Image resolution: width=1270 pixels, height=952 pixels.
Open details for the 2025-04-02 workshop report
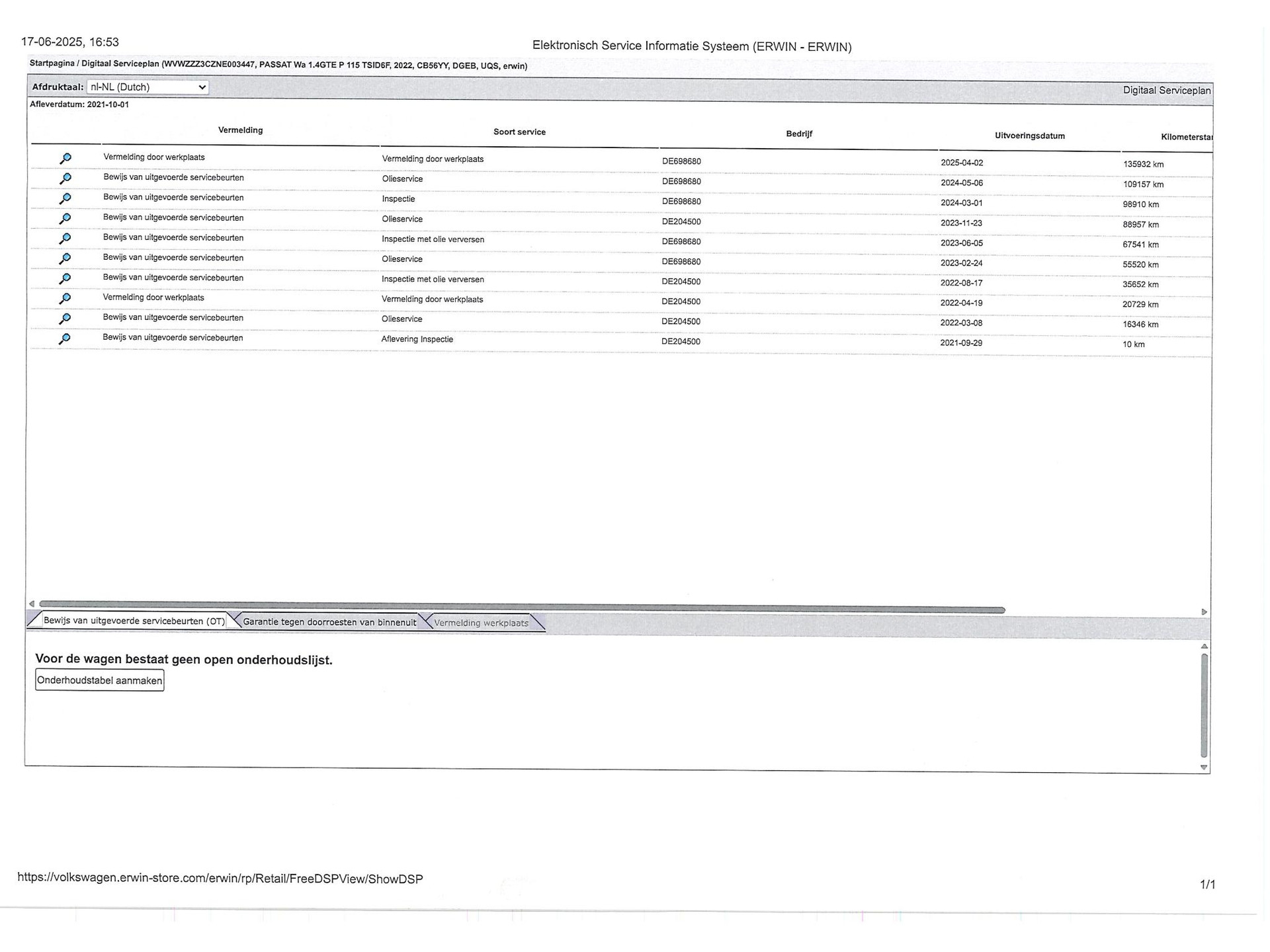point(65,159)
